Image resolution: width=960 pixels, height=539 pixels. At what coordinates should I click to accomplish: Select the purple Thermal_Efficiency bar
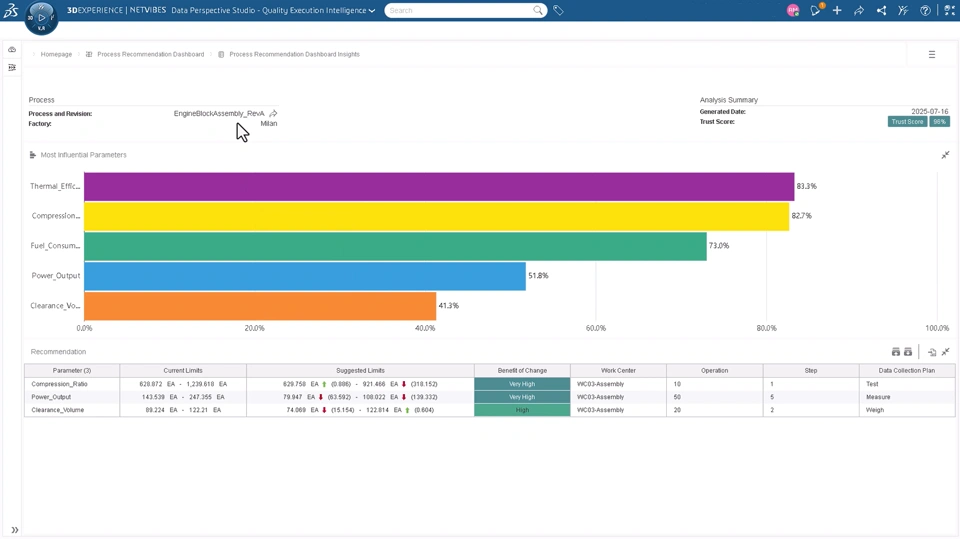[x=439, y=186]
